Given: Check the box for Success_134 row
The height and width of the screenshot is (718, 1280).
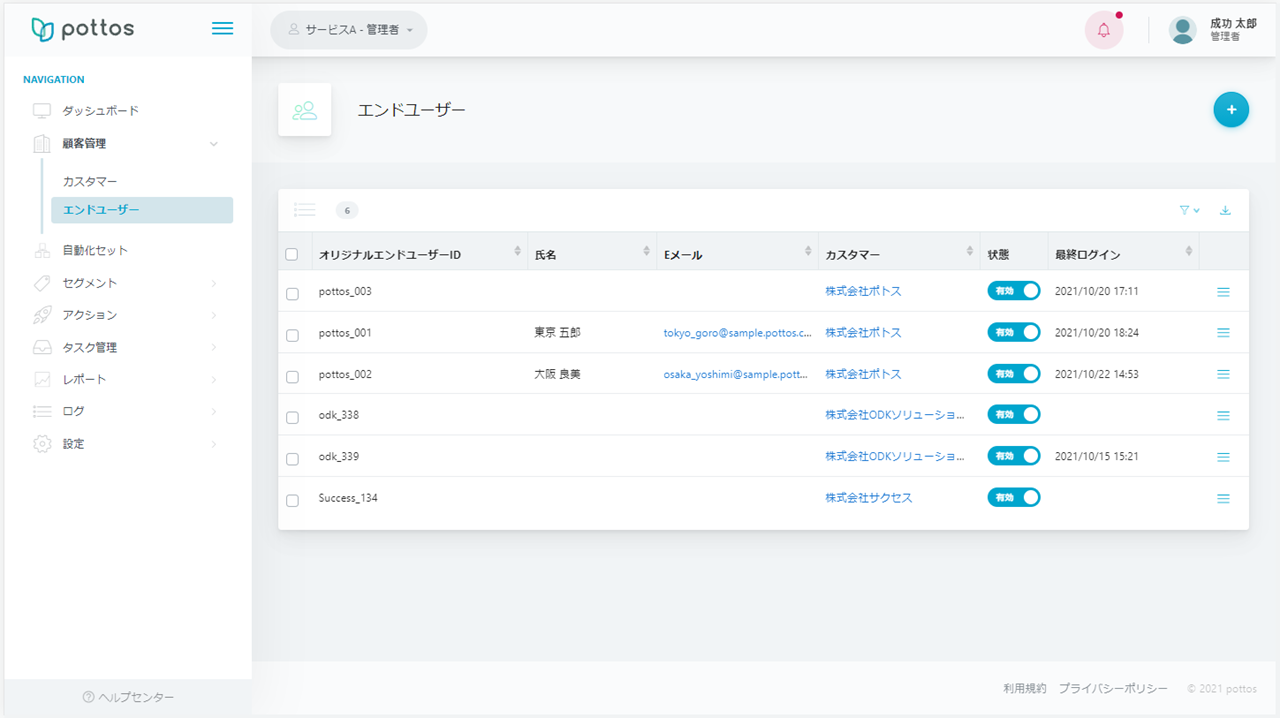Looking at the screenshot, I should point(292,501).
